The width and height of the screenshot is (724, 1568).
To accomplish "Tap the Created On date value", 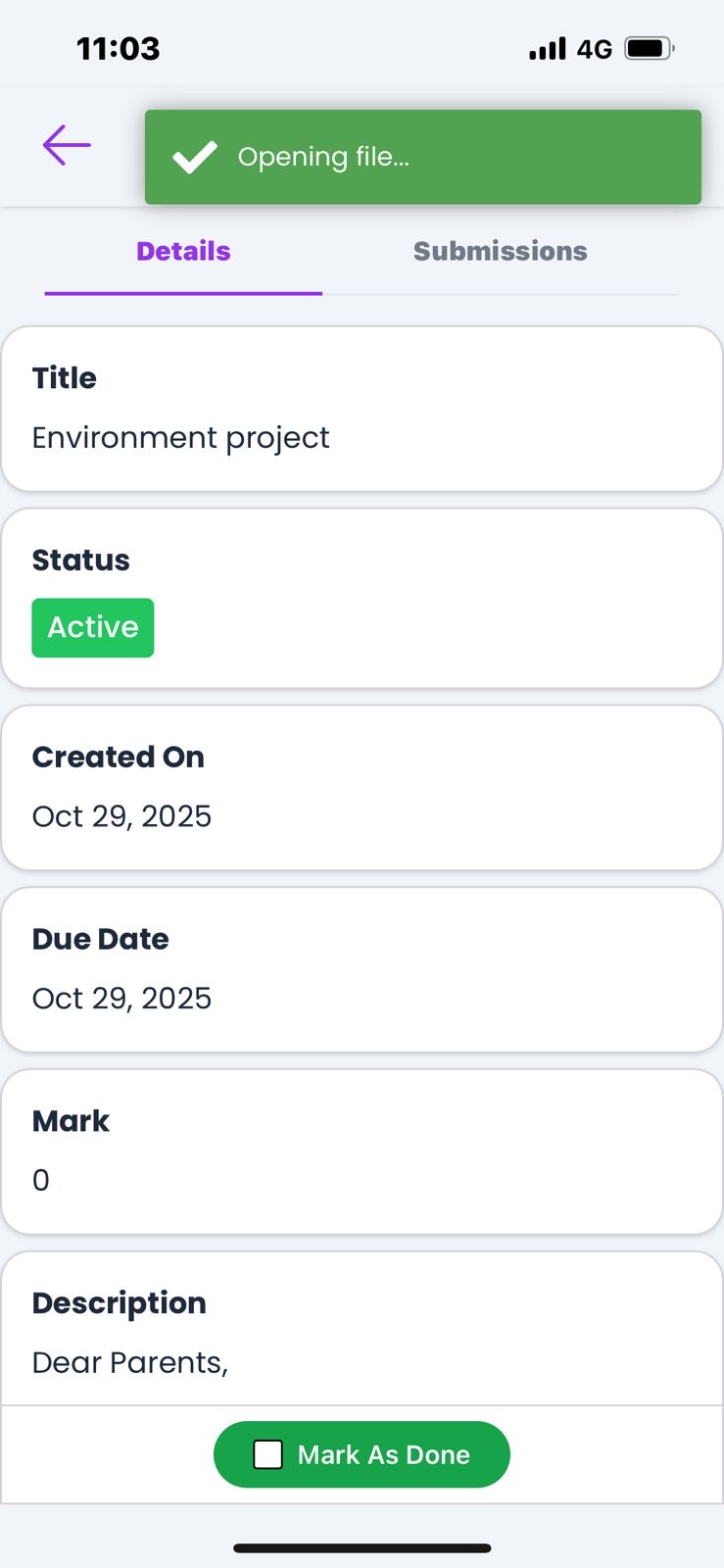I will tap(121, 816).
